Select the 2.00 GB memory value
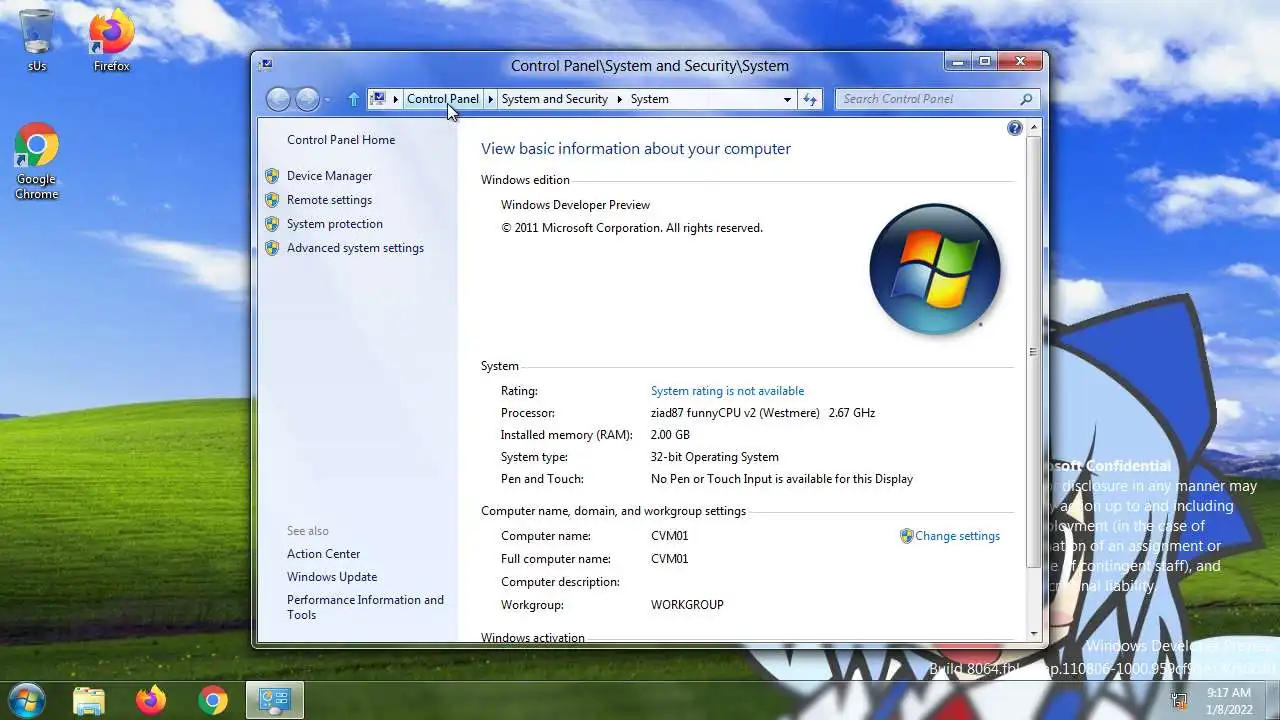 [x=670, y=435]
